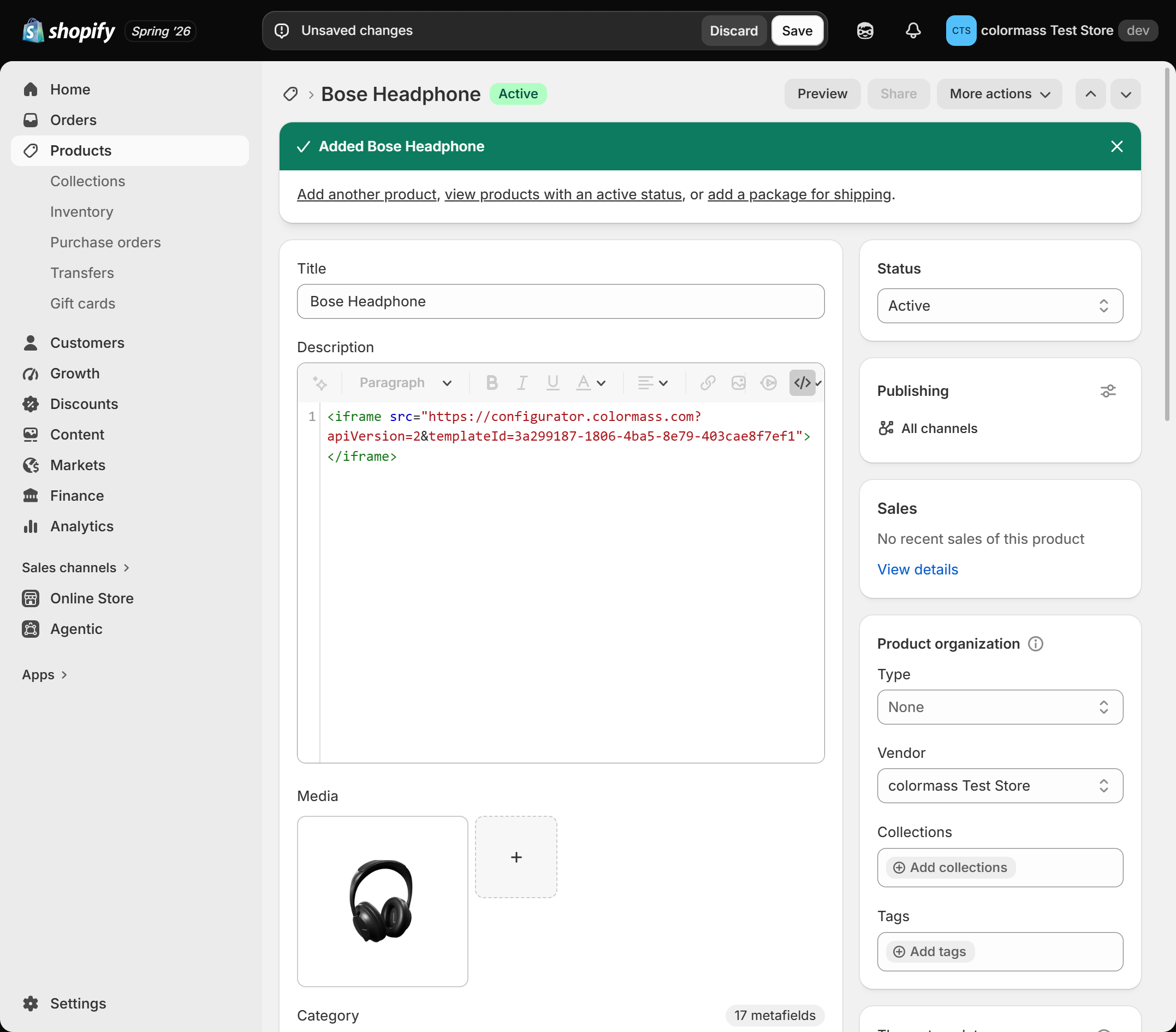The height and width of the screenshot is (1032, 1176).
Task: Open the Online Store sales channel
Action: (130, 598)
